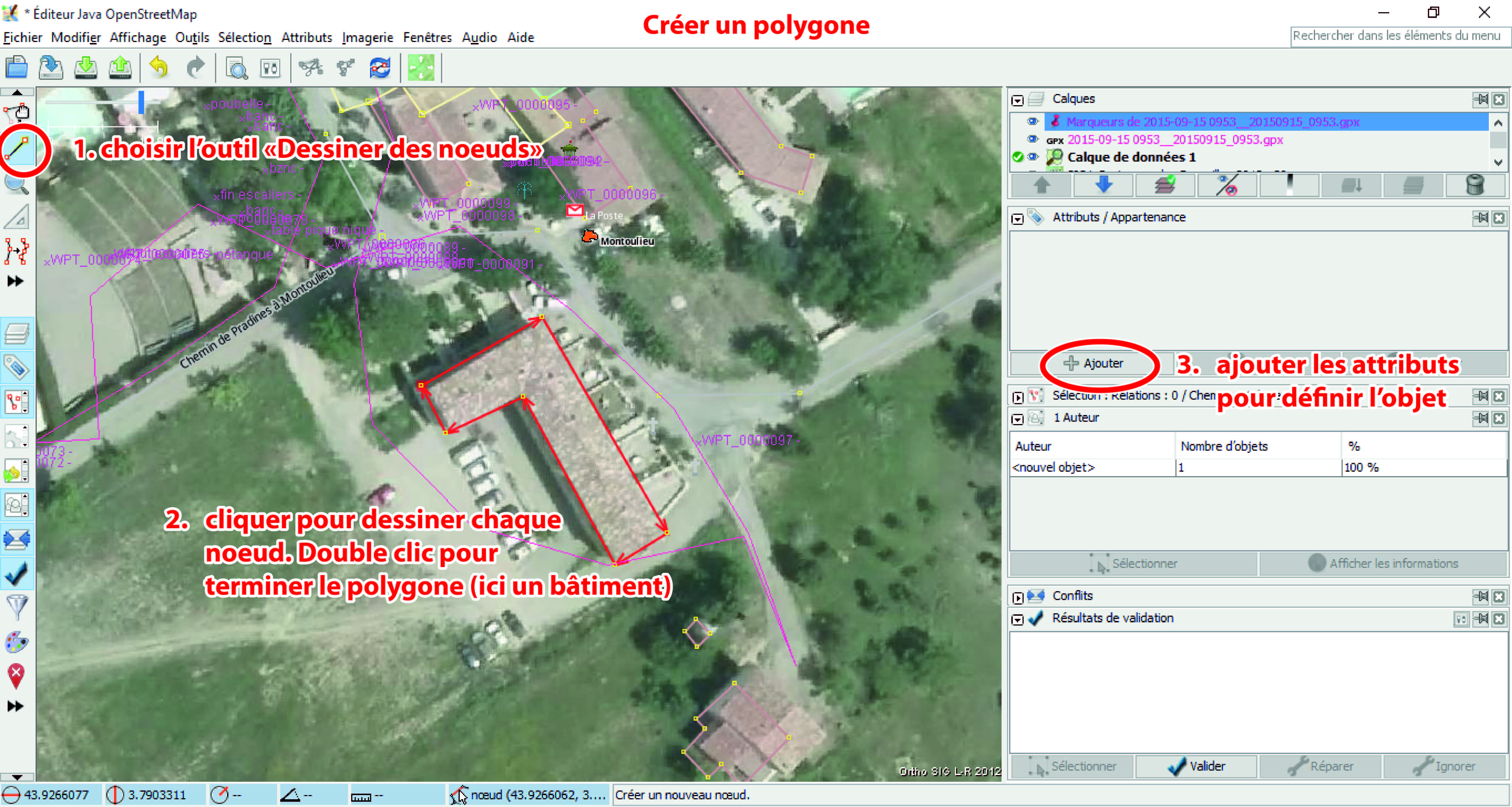This screenshot has width=1512, height=807.
Task: Open the Modifier menu
Action: [76, 37]
